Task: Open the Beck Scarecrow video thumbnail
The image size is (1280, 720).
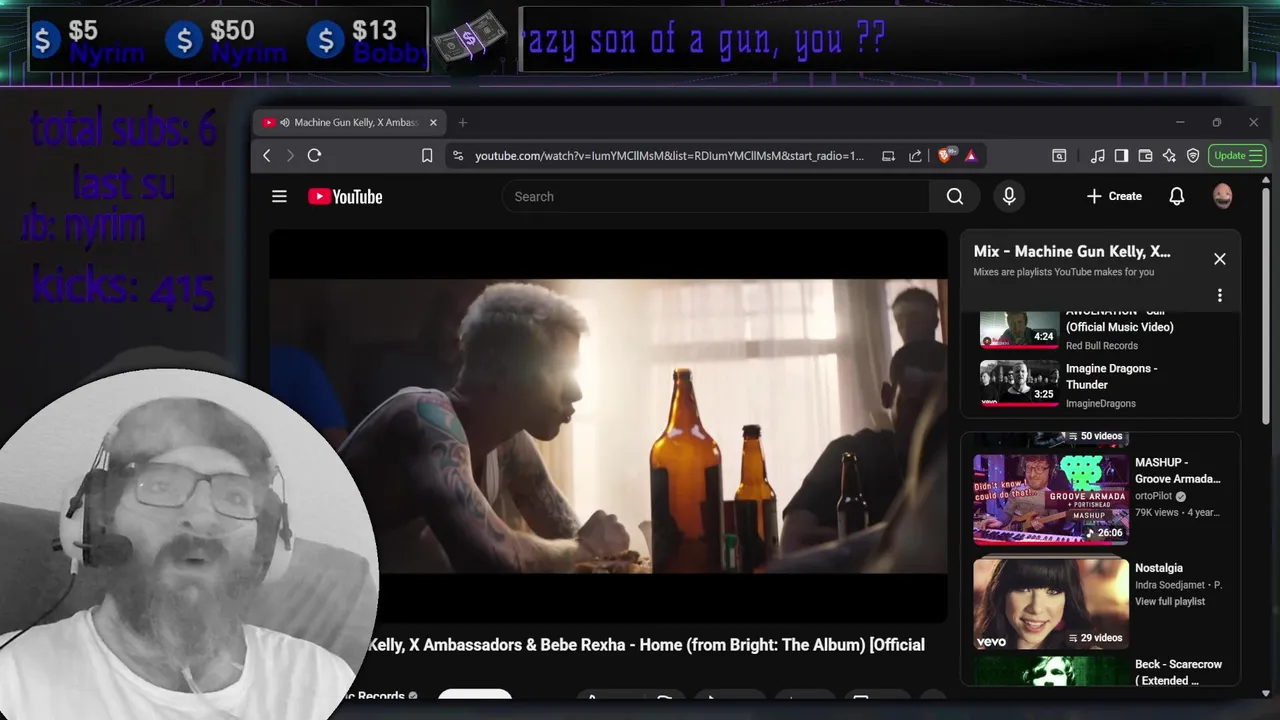Action: click(1051, 672)
